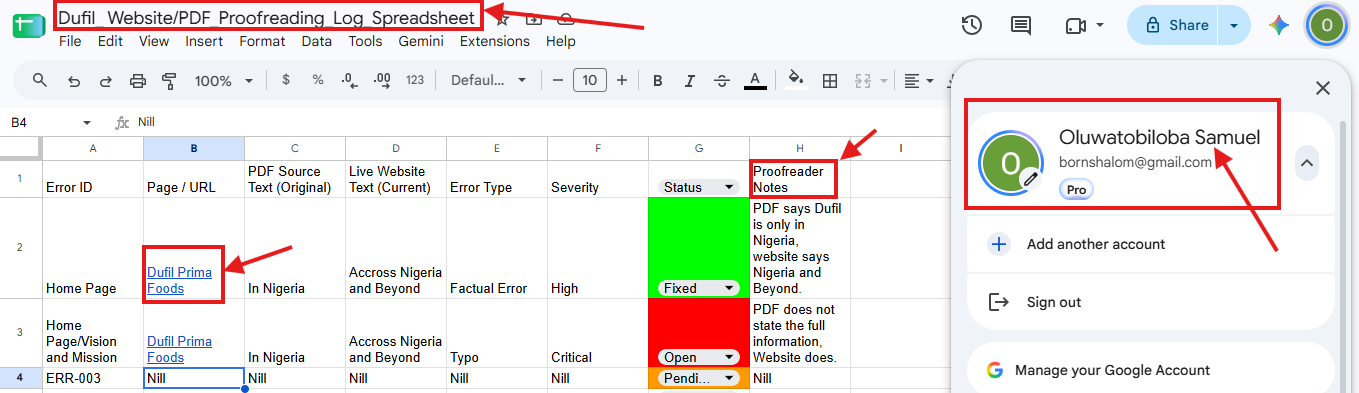Open the Pending status dropdown in row 4
Image resolution: width=1359 pixels, height=393 pixels.
pyautogui.click(x=699, y=378)
